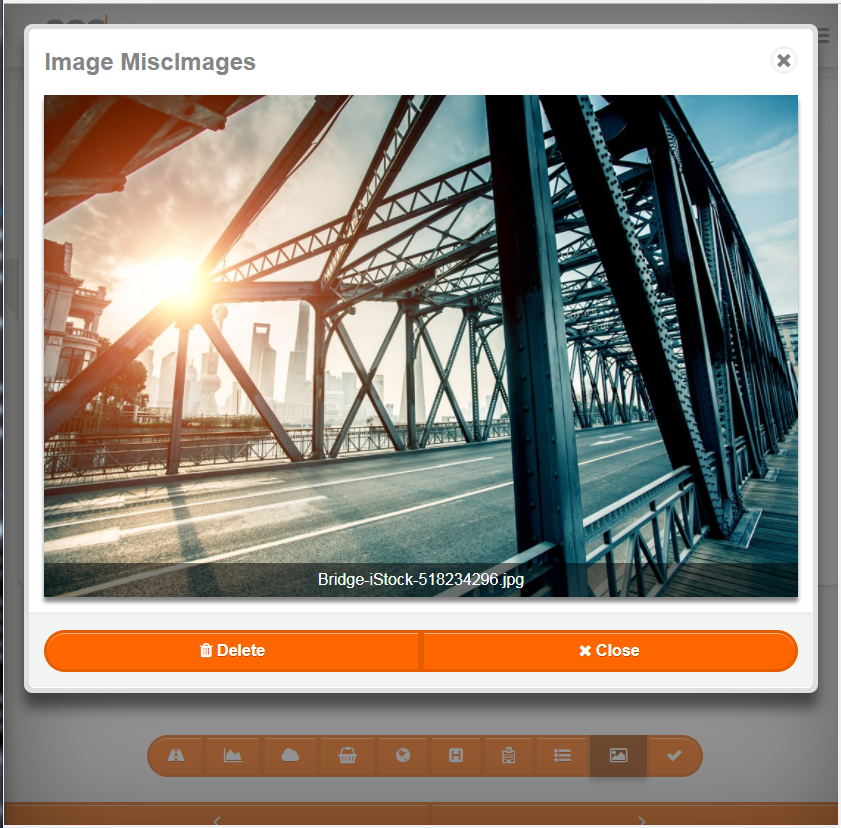Click the Image MiscImages dialog title
841x828 pixels.
[x=150, y=62]
